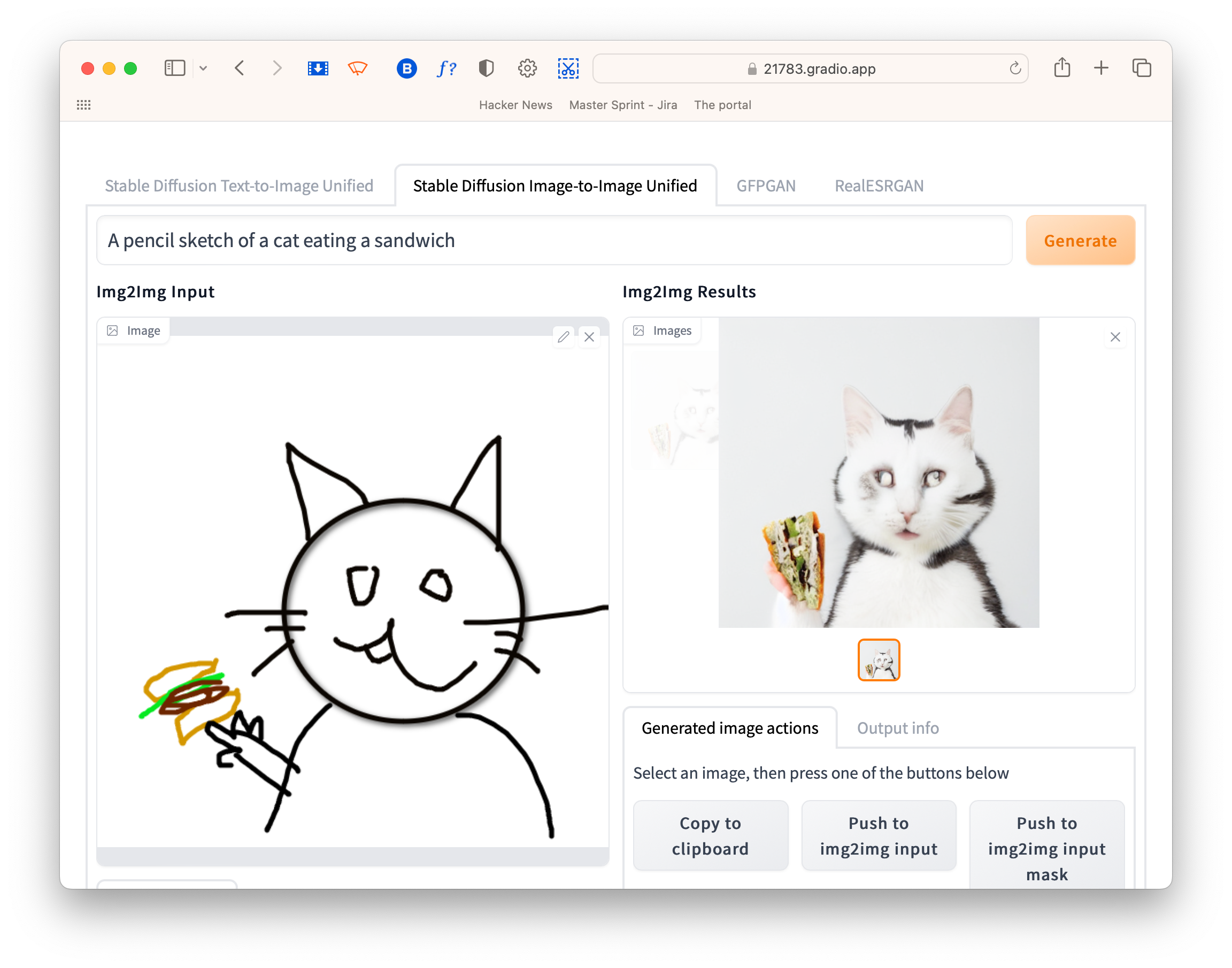Open The portal bookmark
The width and height of the screenshot is (1232, 968).
[x=722, y=105]
